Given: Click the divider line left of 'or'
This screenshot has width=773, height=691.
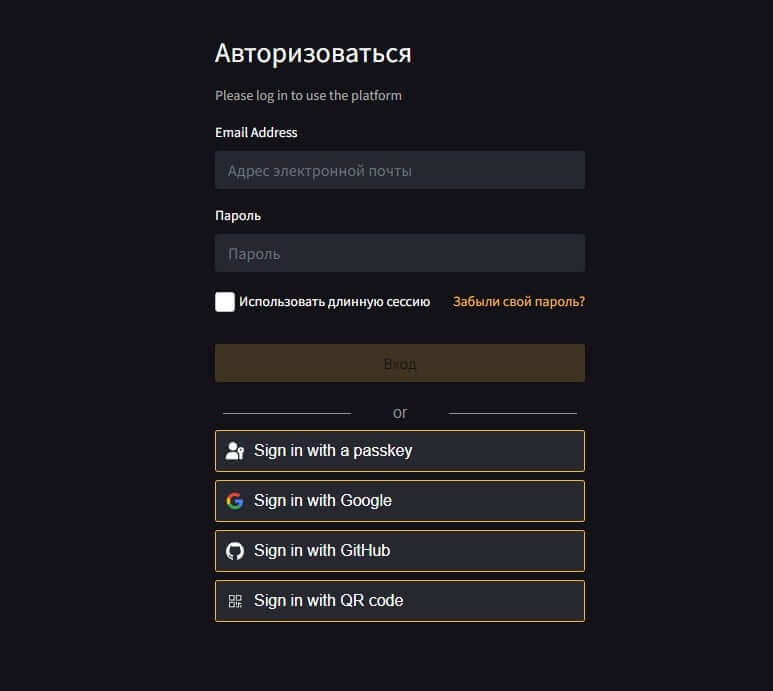Looking at the screenshot, I should click(287, 412).
